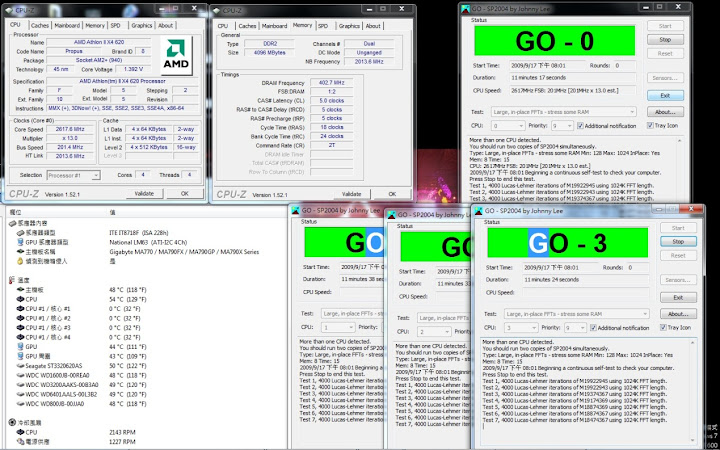
Task: Click Stop in the GO-3 window
Action: pyautogui.click(x=678, y=242)
